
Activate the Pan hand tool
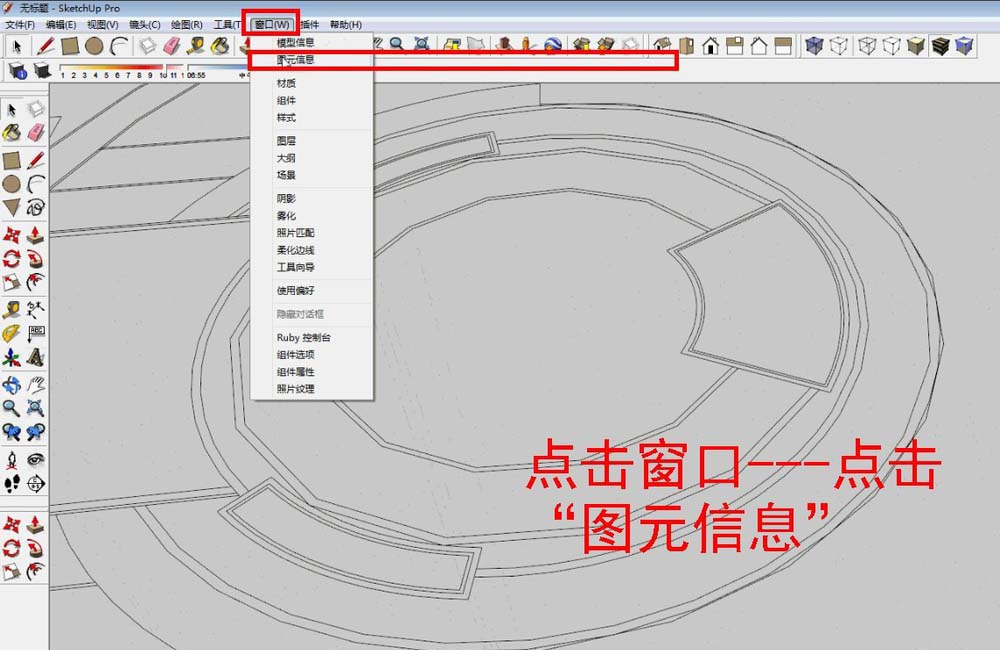pos(35,386)
